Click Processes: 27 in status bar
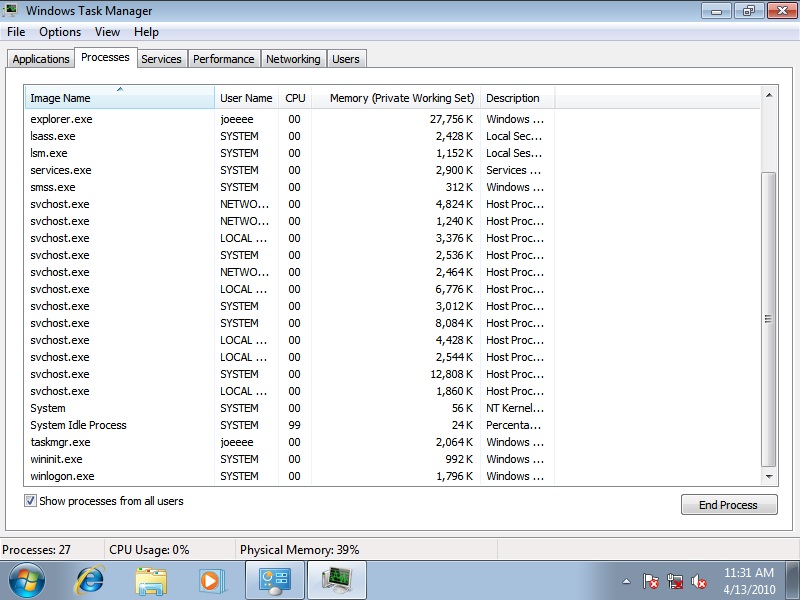 [36, 549]
